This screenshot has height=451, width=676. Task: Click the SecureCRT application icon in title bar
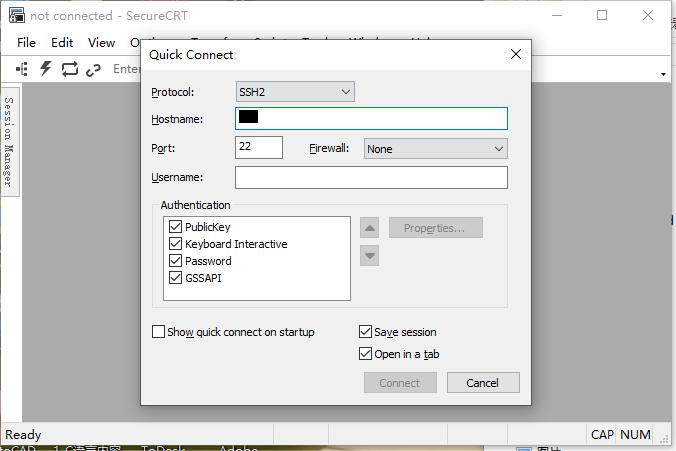pyautogui.click(x=17, y=15)
